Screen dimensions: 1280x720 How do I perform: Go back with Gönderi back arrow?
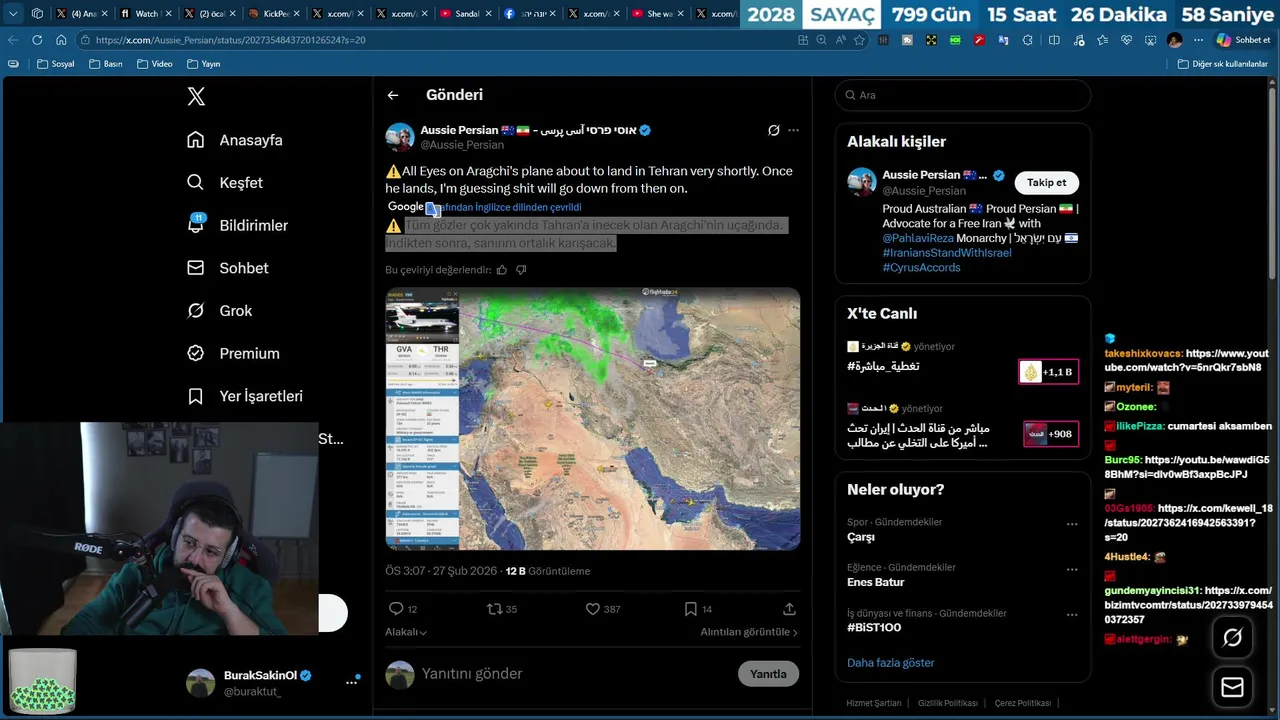tap(393, 95)
